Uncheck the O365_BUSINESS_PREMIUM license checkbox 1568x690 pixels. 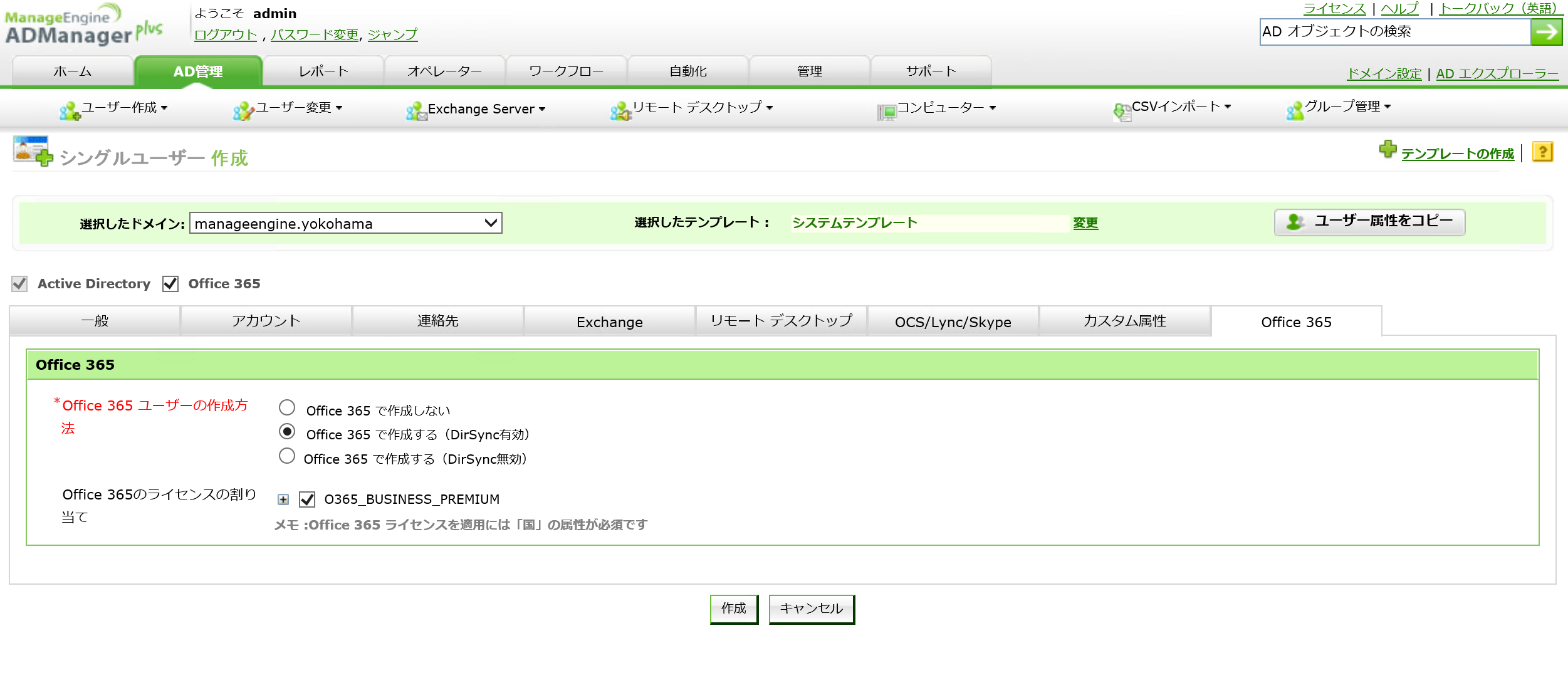coord(307,499)
